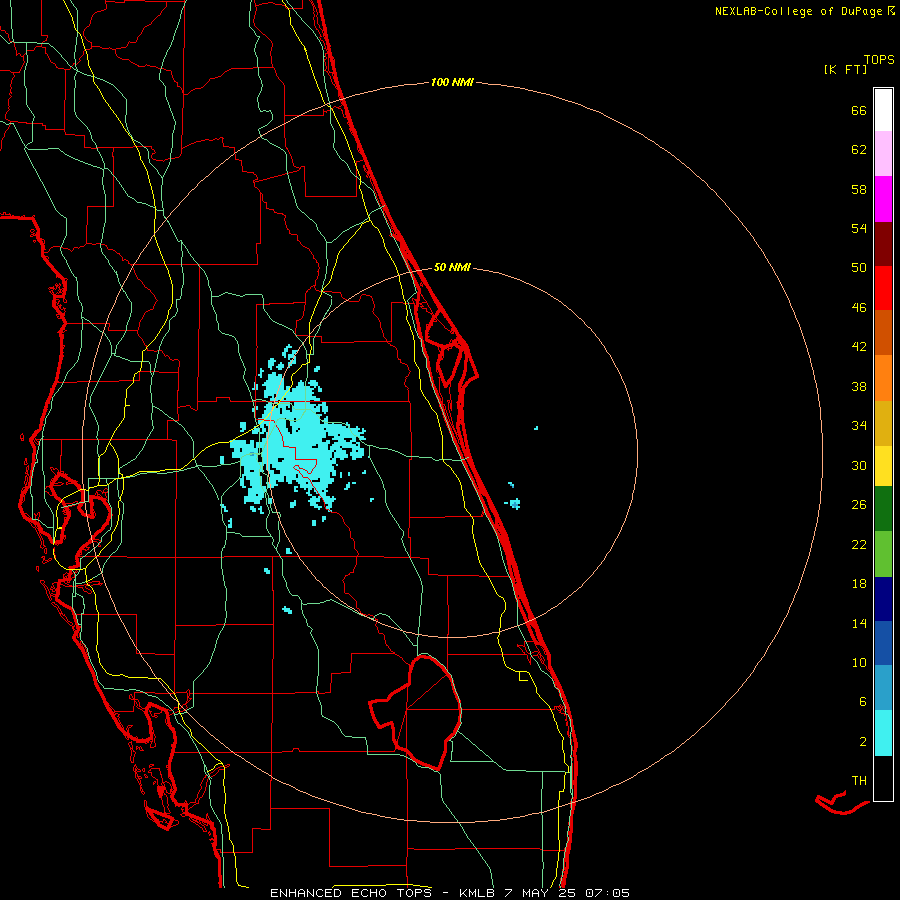Click the ENHANCED ECHO TOPS KMLB caption
Image resolution: width=900 pixels, height=900 pixels.
449,893
